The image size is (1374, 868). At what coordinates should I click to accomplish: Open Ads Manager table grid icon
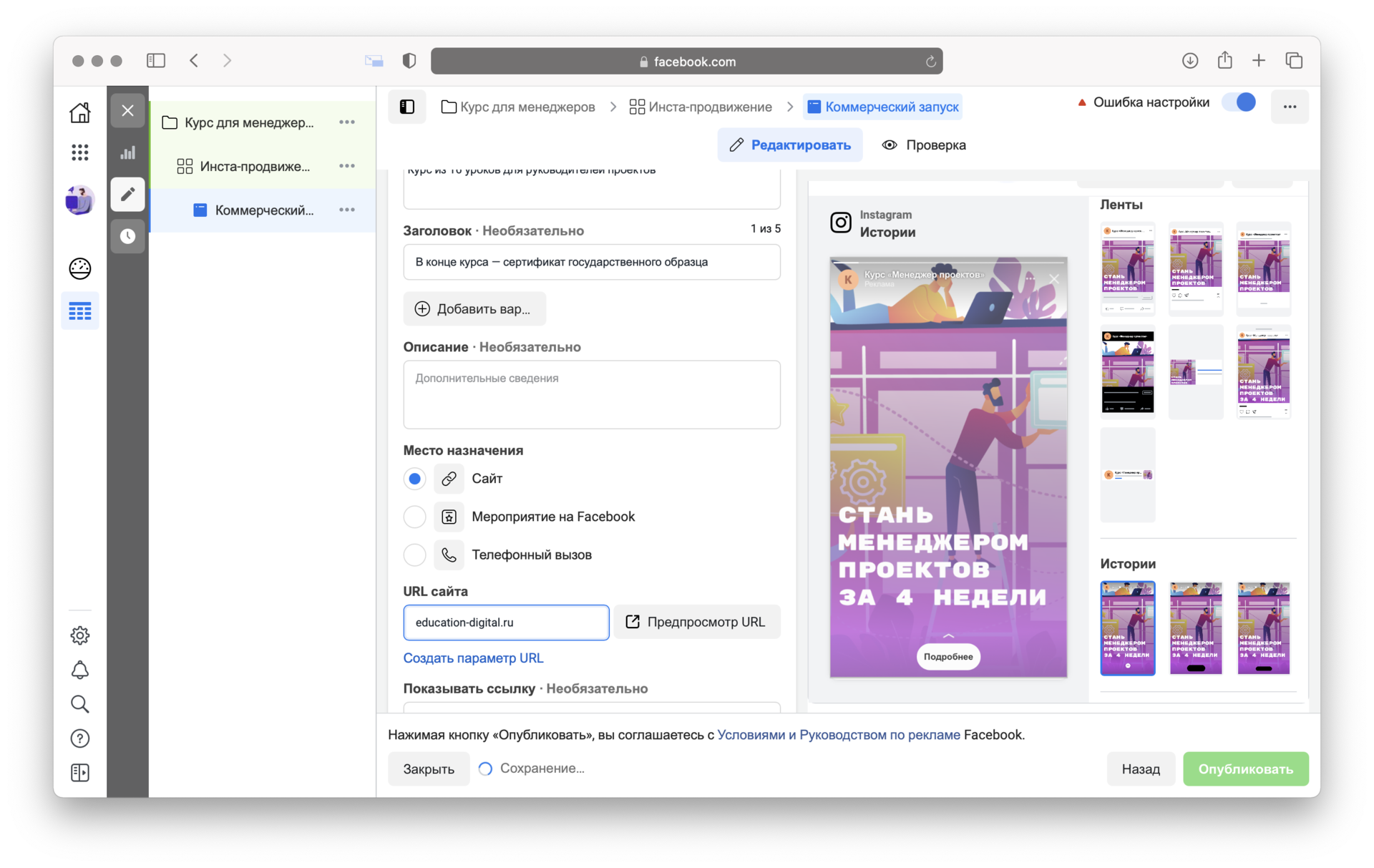[79, 311]
